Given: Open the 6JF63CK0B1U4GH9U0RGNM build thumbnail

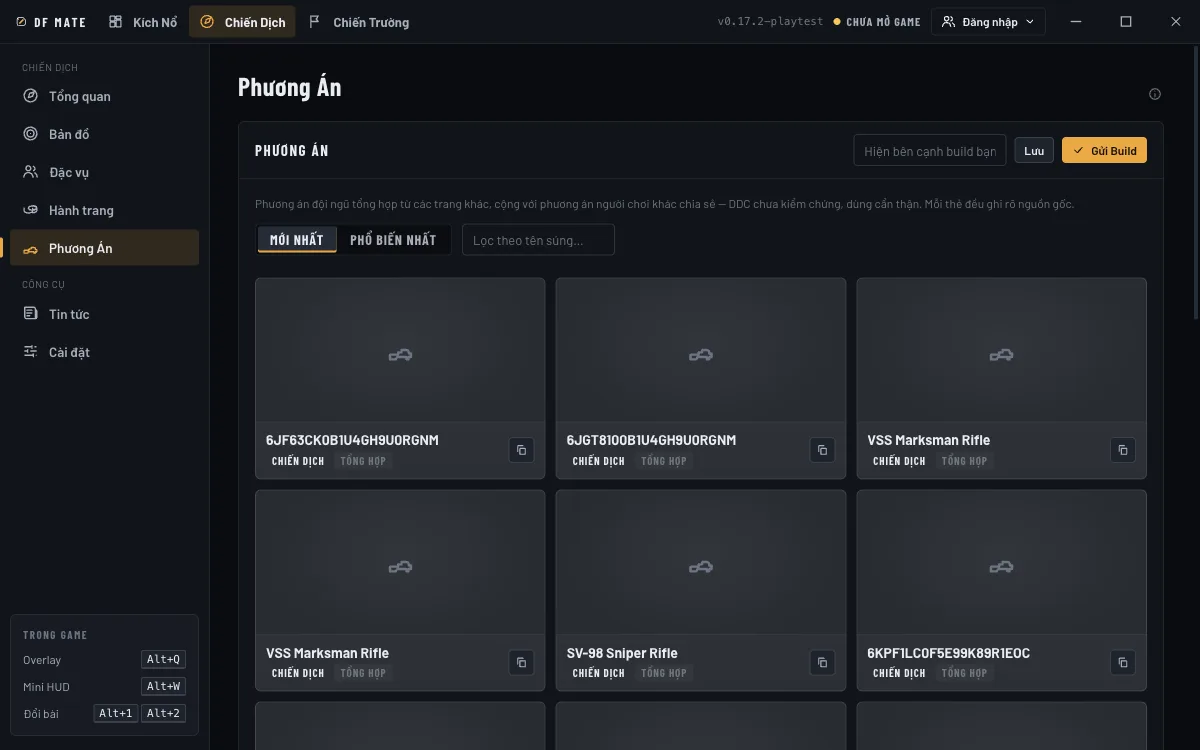Looking at the screenshot, I should point(400,350).
